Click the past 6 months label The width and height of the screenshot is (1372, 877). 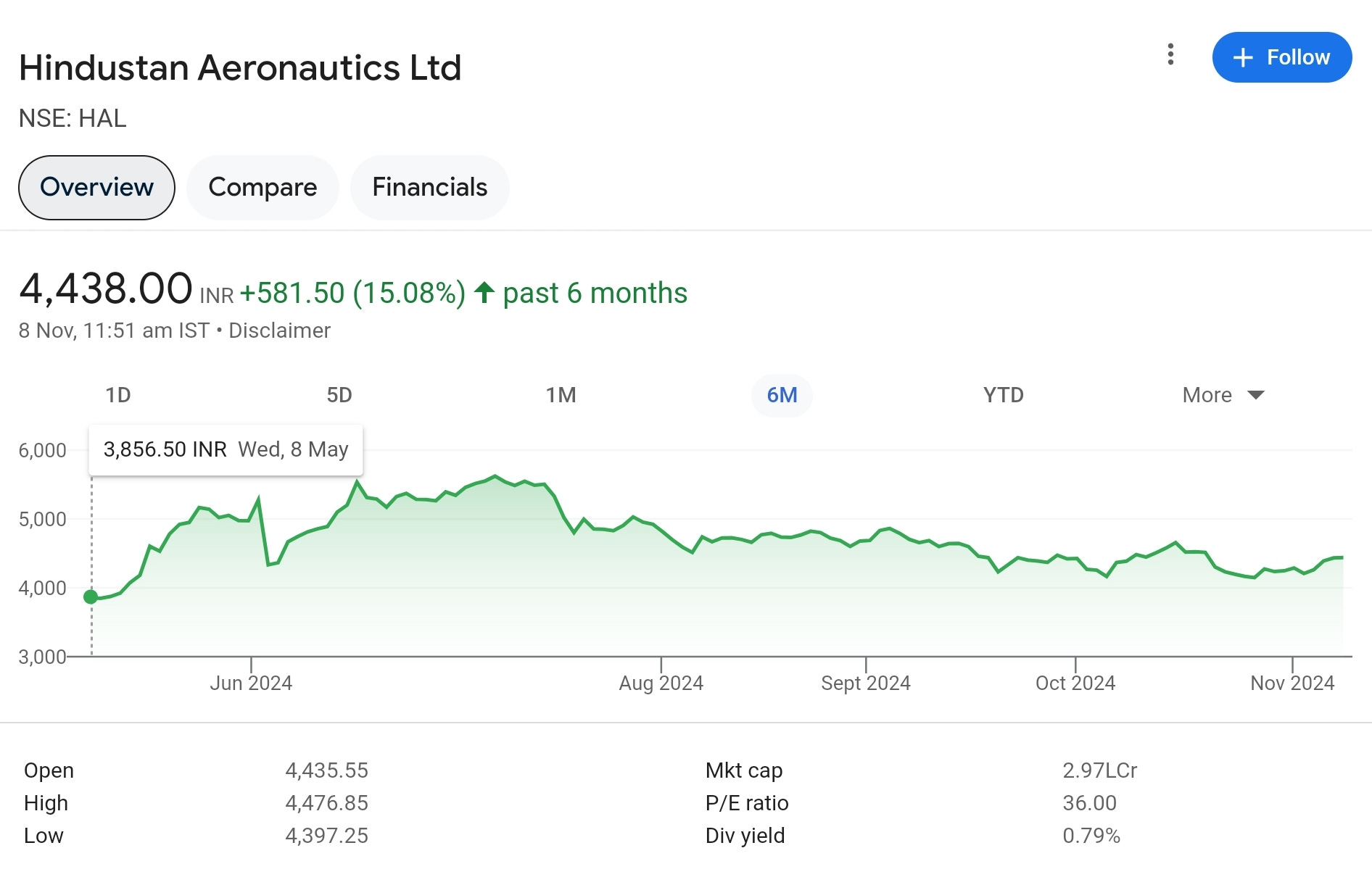595,294
